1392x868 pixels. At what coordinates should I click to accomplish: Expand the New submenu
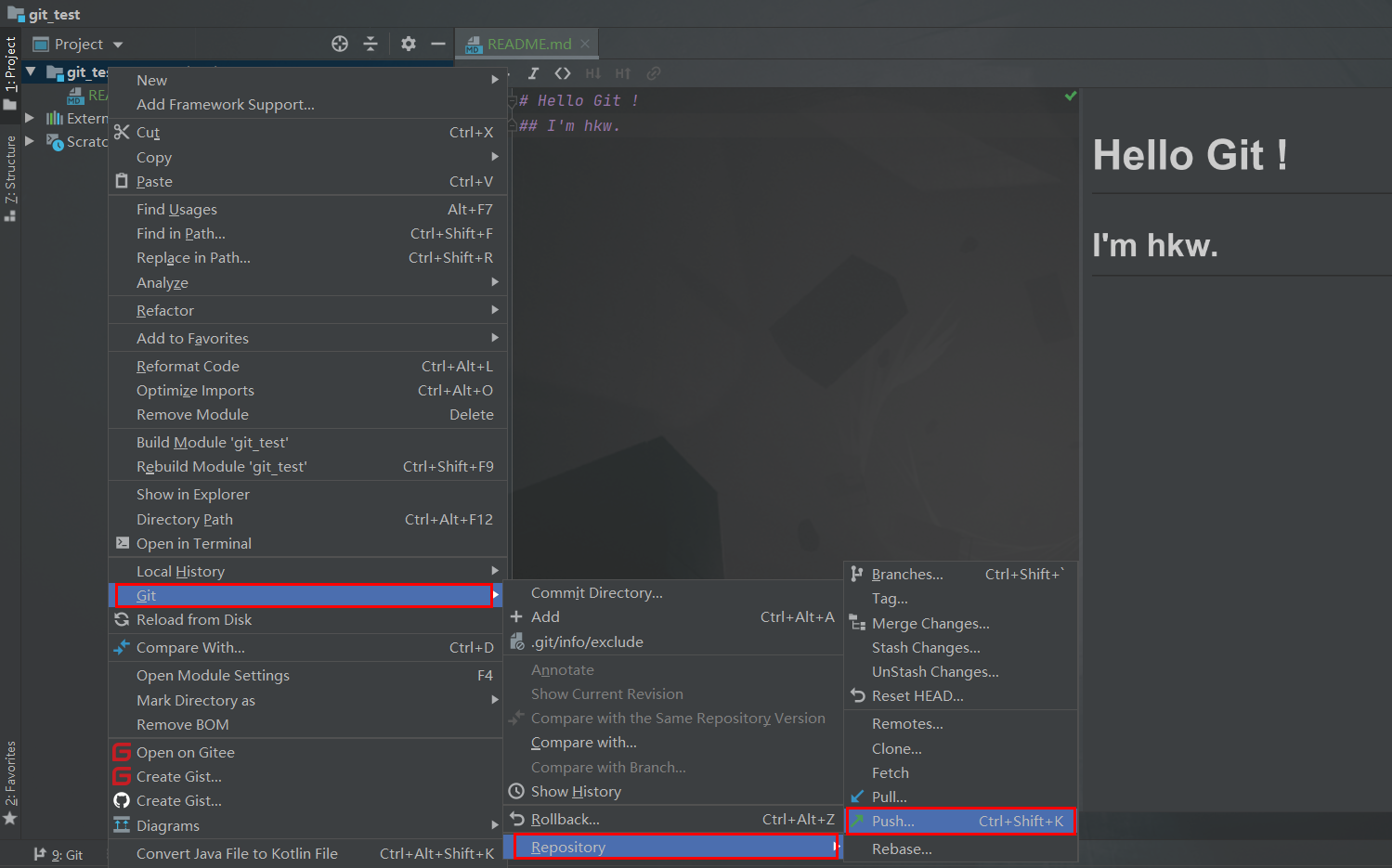[x=307, y=80]
